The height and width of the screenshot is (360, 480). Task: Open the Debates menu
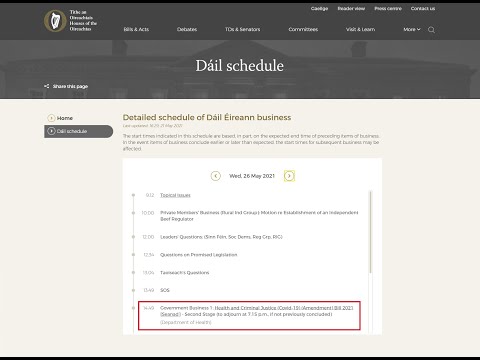point(187,29)
